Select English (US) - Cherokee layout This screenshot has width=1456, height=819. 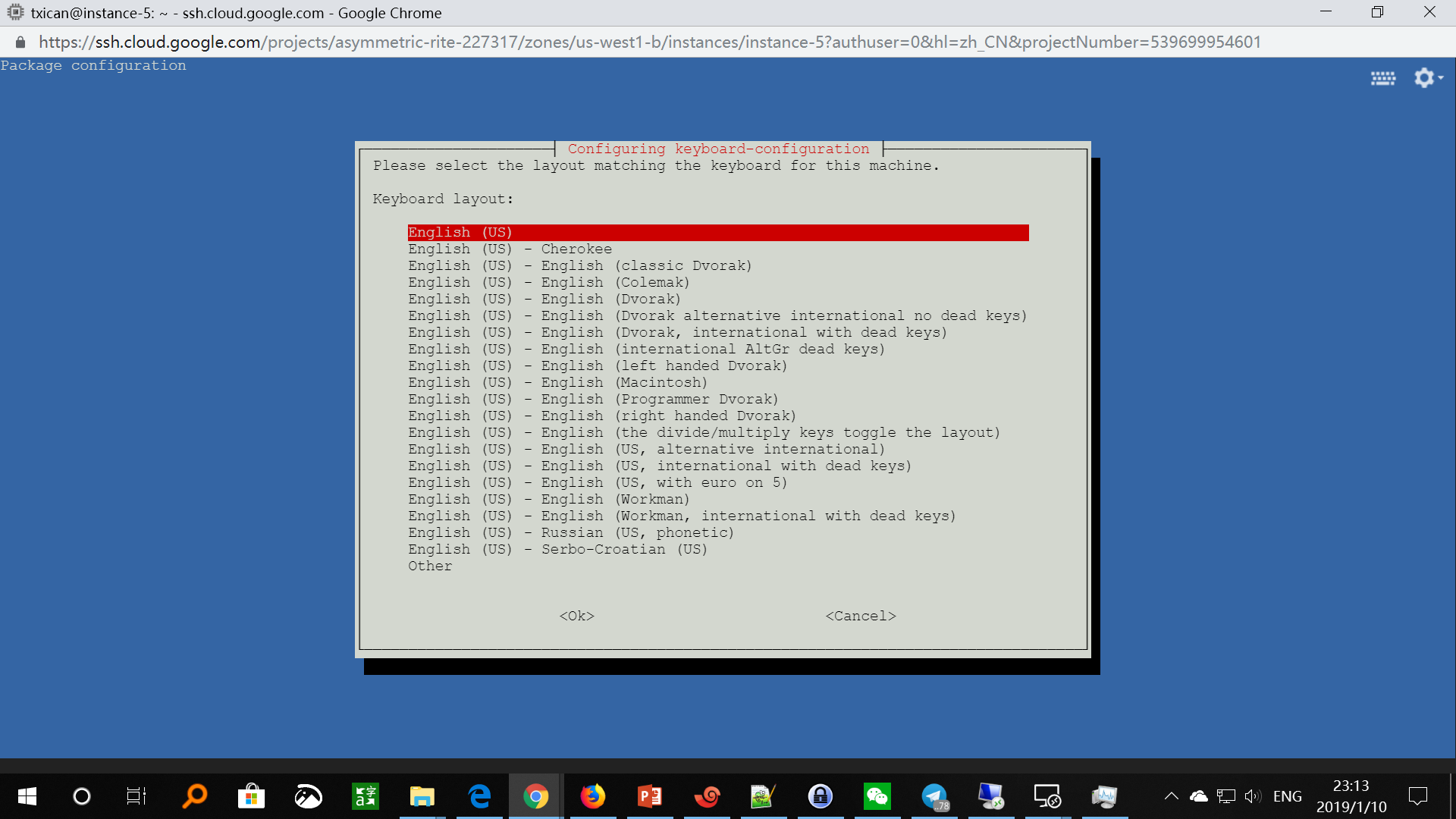510,249
